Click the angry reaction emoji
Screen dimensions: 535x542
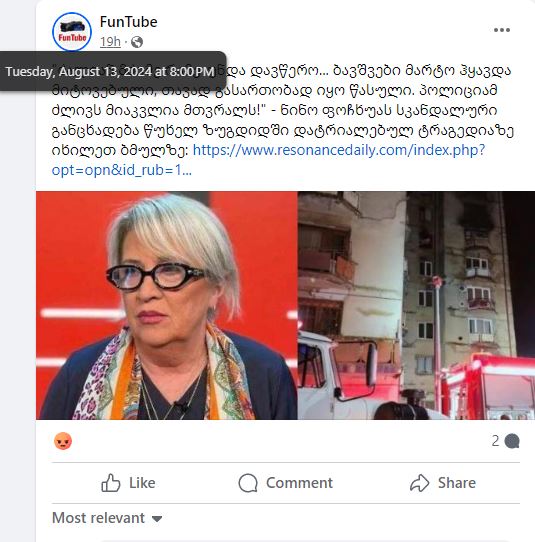click(63, 441)
